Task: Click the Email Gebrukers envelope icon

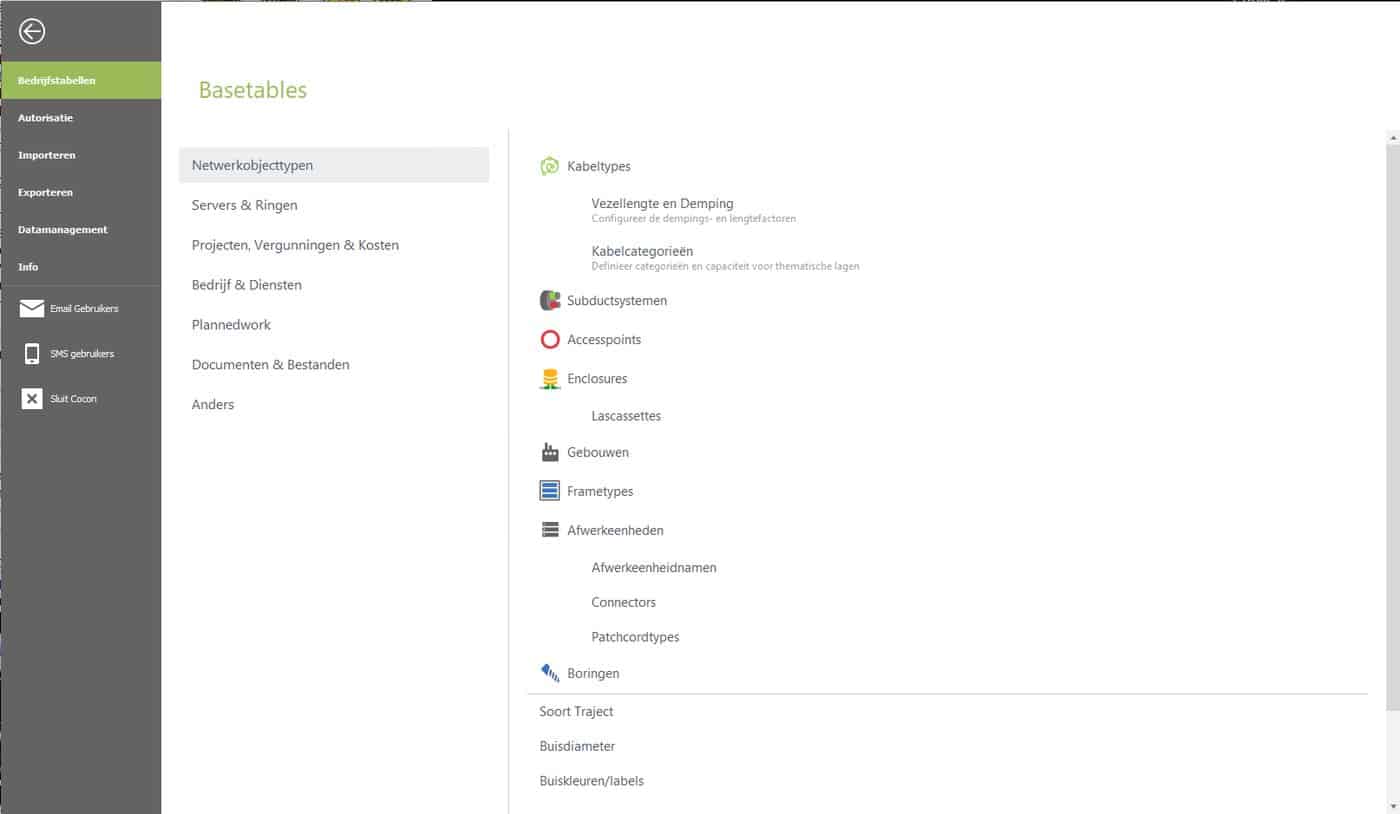Action: click(x=32, y=308)
